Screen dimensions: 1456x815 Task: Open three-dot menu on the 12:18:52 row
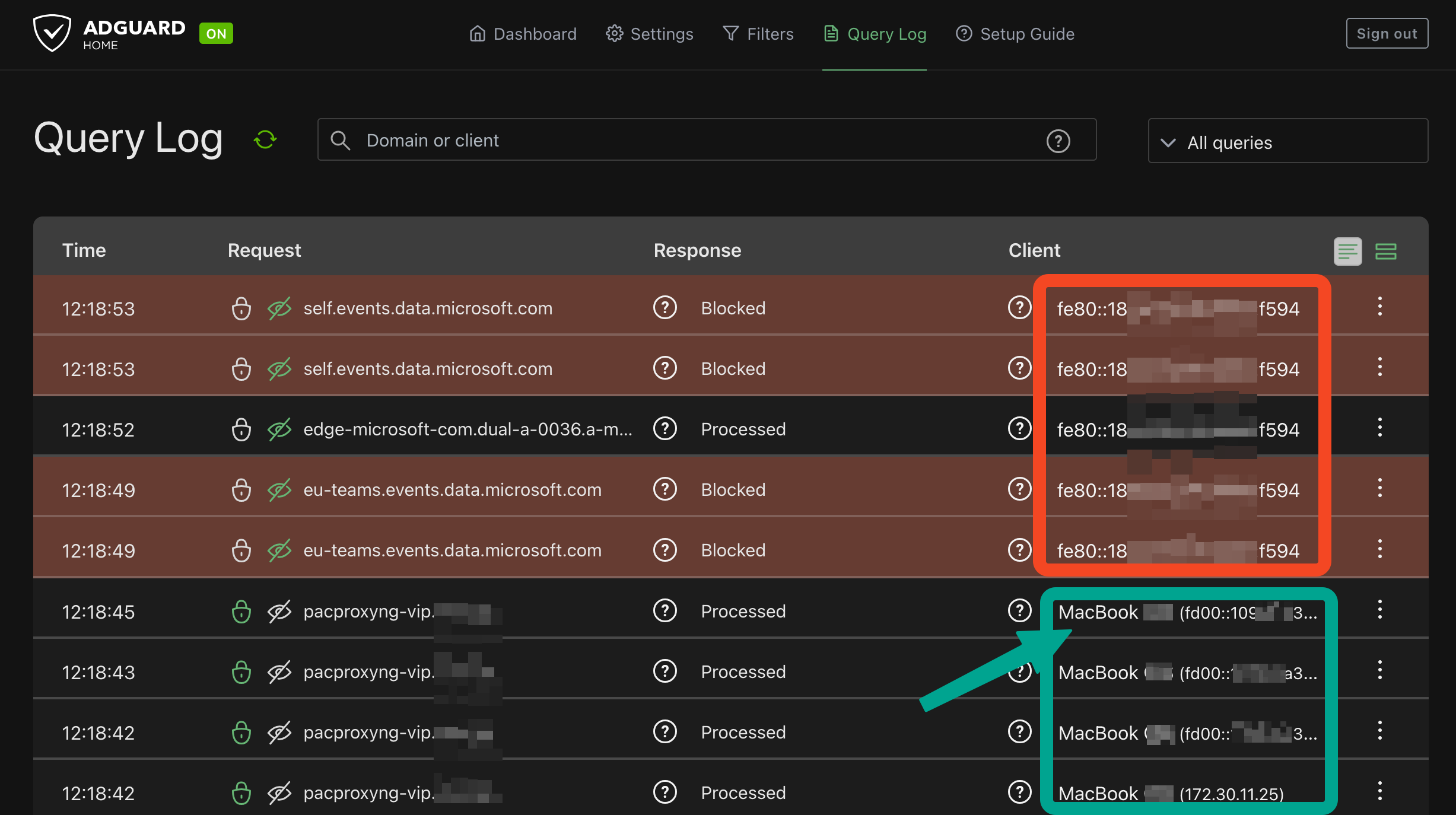tap(1380, 428)
